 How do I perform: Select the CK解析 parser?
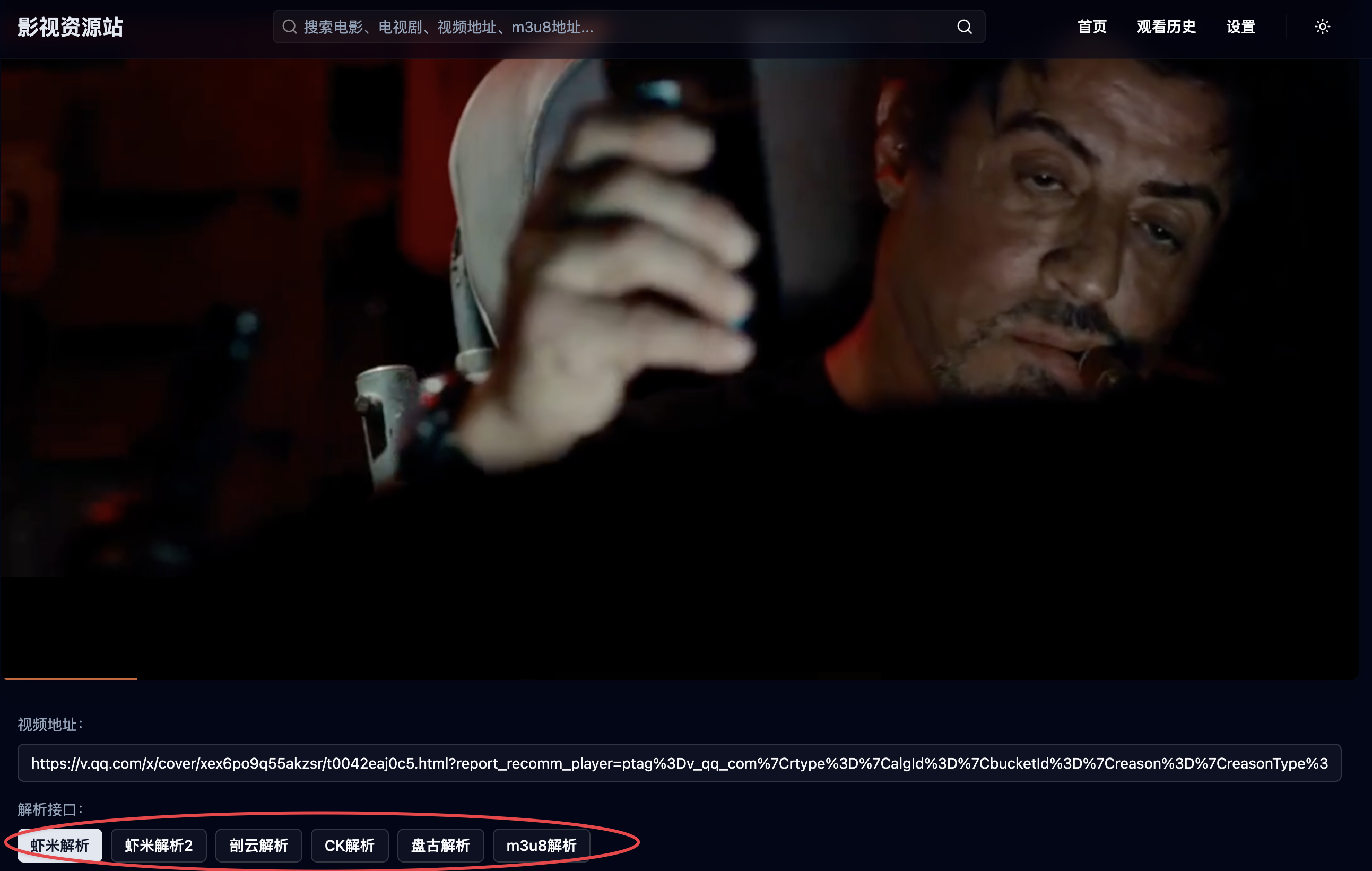coord(349,846)
